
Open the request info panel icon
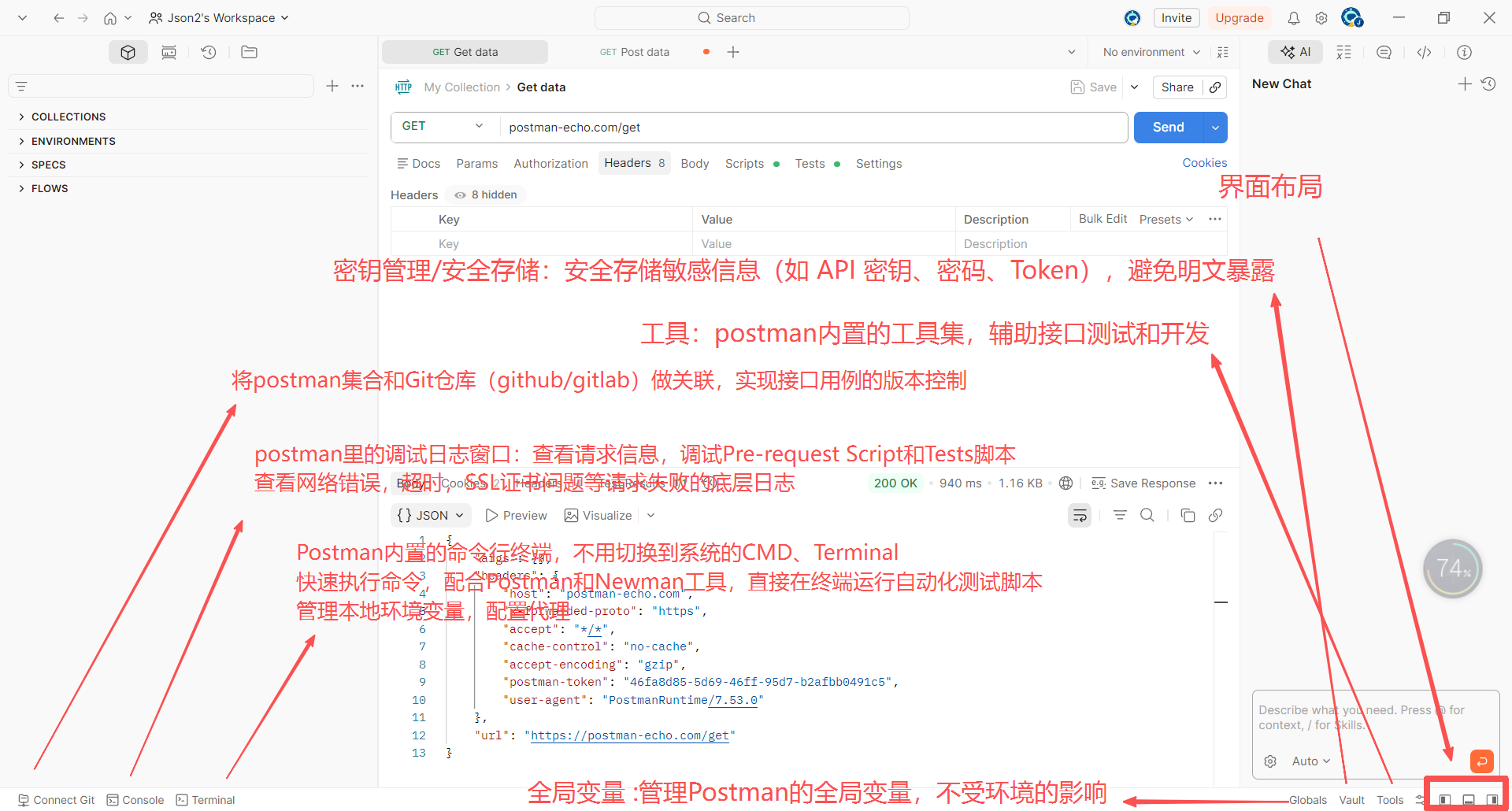click(1464, 52)
